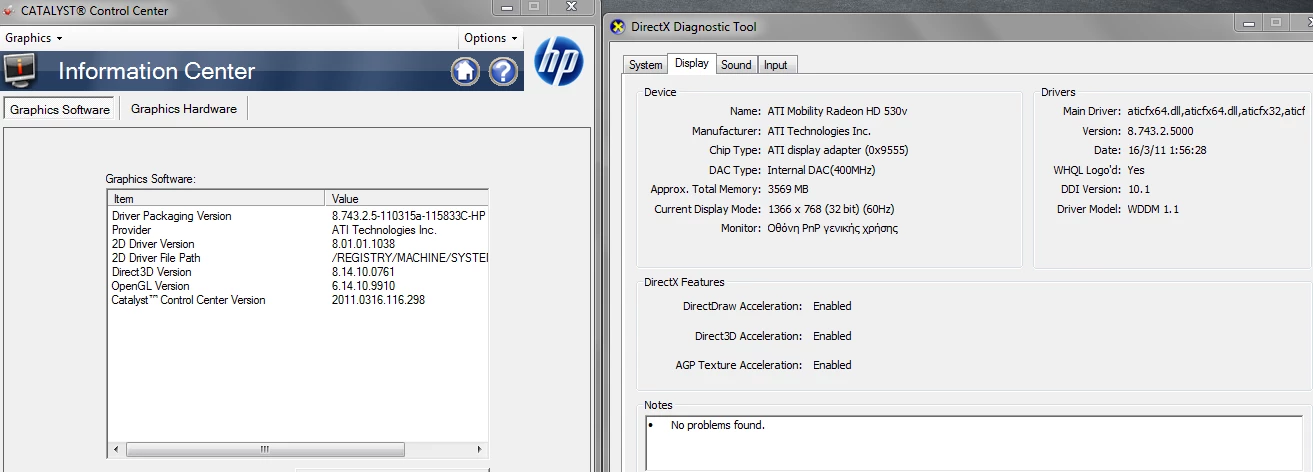Click value 8.01.01.1038

363,244
